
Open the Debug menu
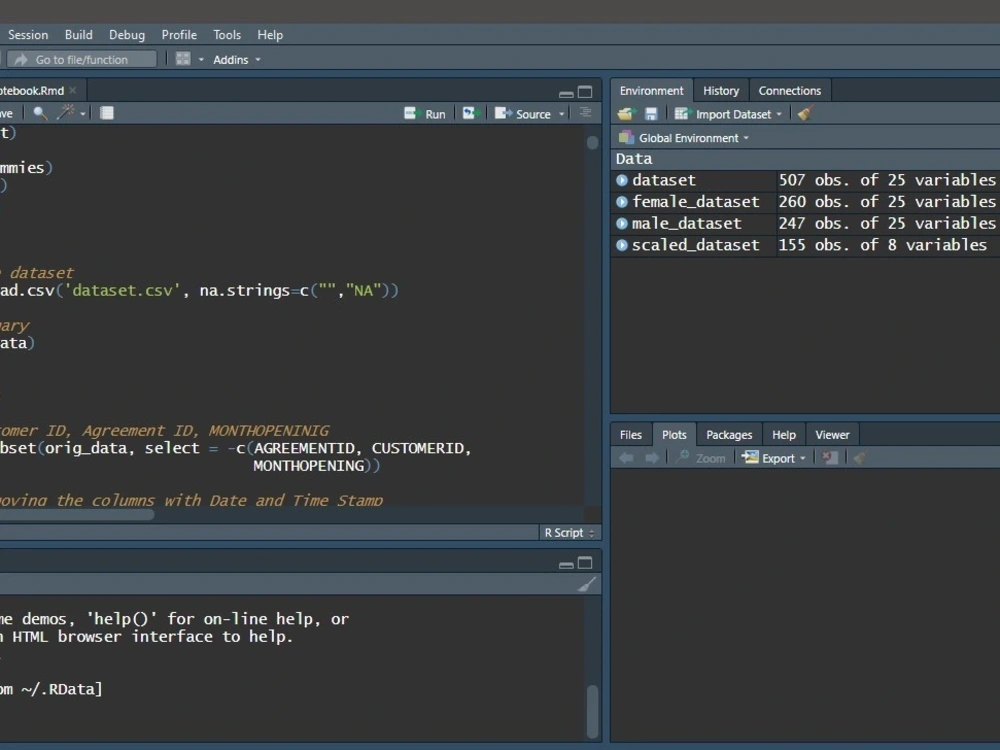tap(127, 35)
